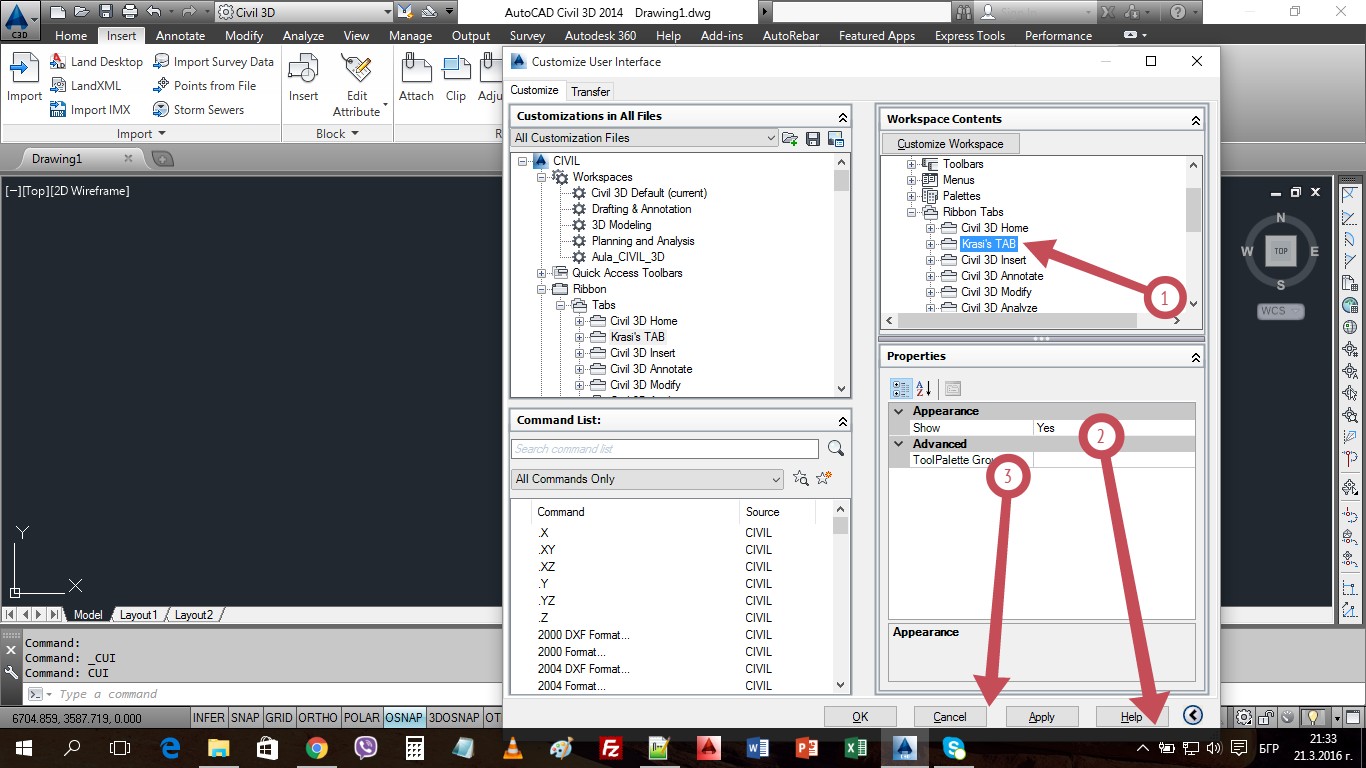
Task: Open the AutoCAD C3D application menu button
Action: pos(21,19)
